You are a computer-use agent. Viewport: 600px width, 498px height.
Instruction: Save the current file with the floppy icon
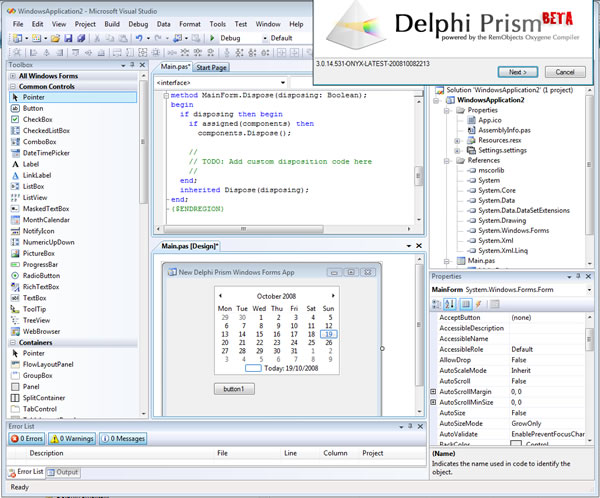68,38
